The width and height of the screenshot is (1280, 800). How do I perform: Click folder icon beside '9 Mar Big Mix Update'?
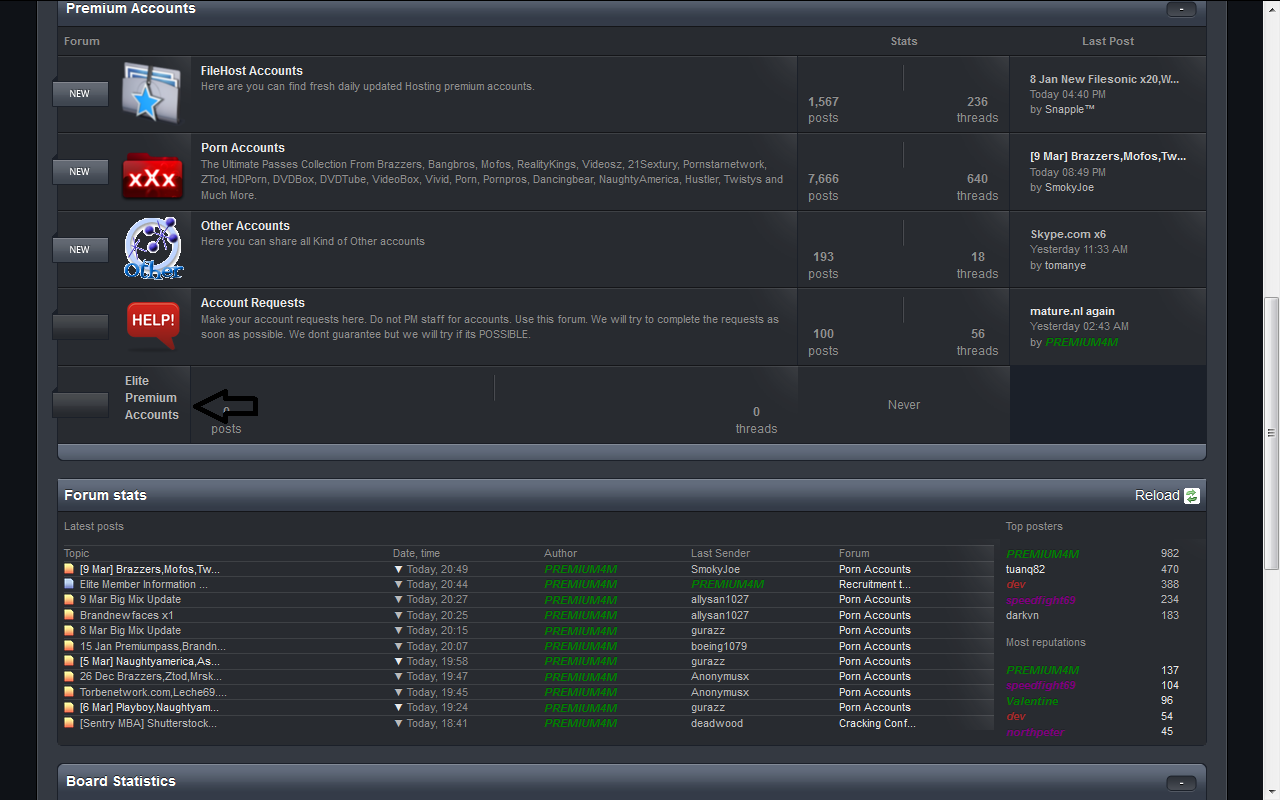coord(69,600)
